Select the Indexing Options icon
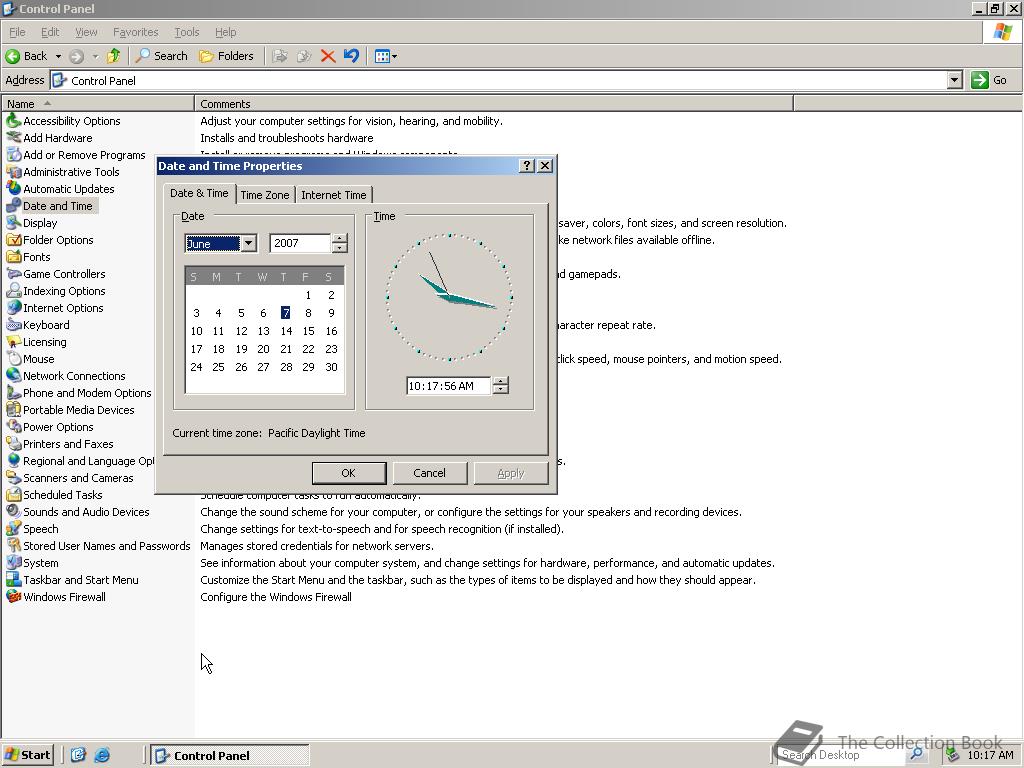 (13, 291)
